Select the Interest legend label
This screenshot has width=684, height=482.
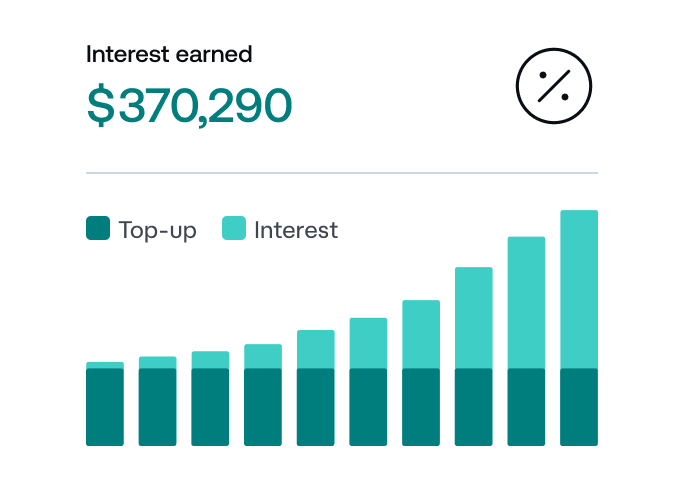pos(296,230)
